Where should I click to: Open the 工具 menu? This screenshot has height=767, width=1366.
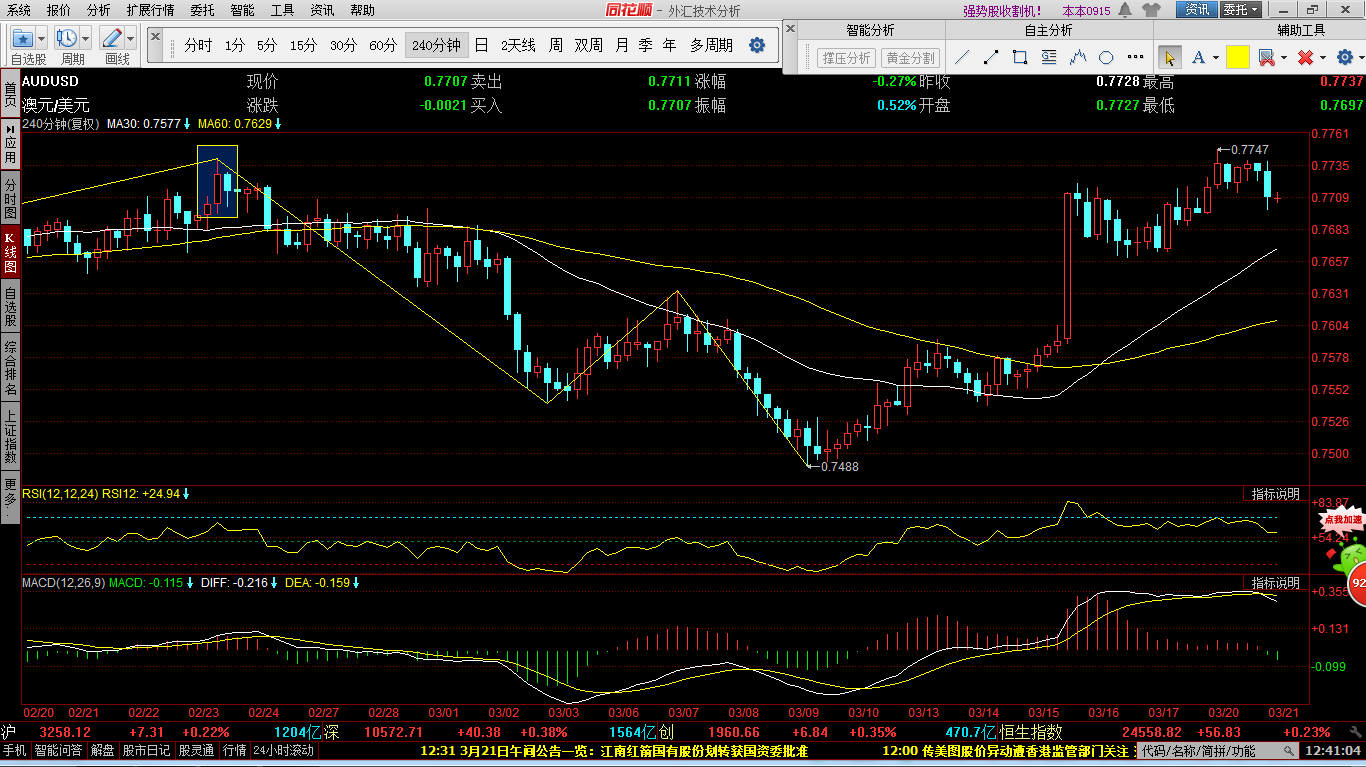pos(283,10)
